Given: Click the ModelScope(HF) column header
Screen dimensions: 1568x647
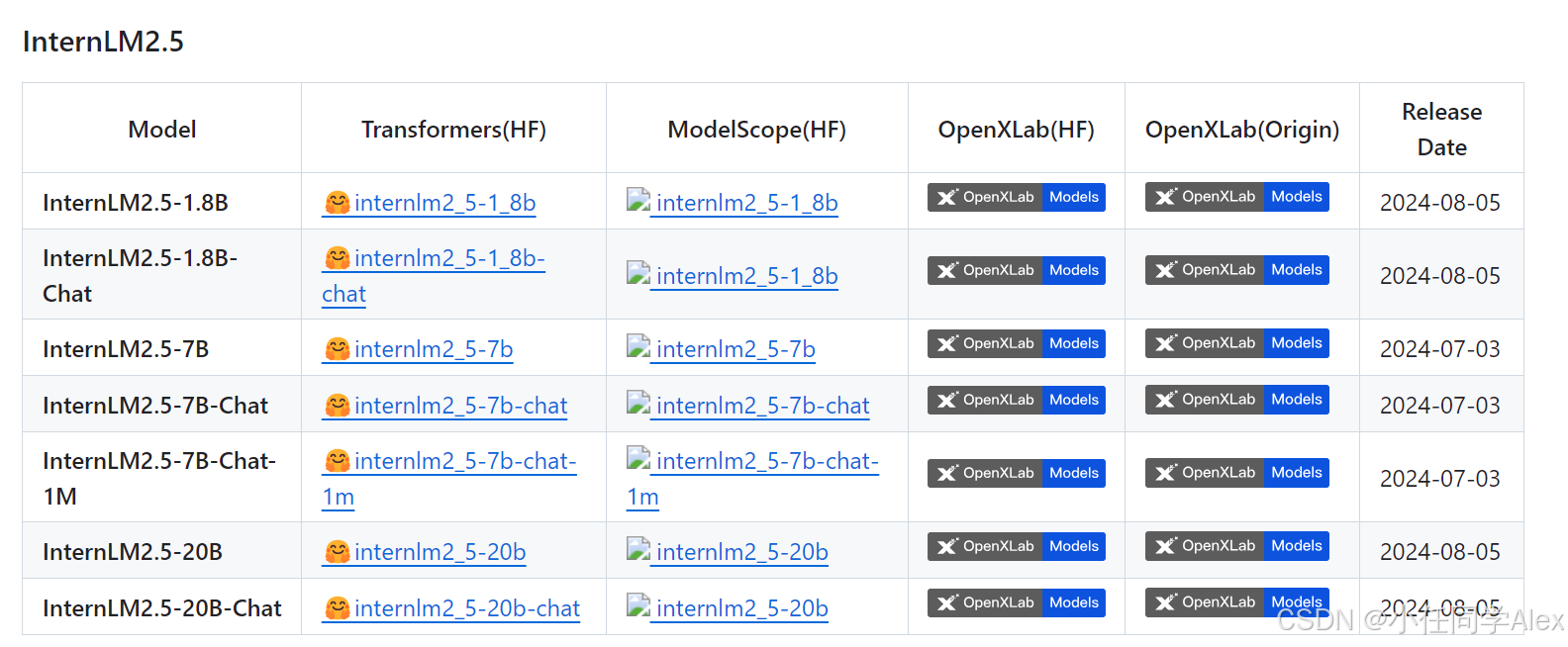Looking at the screenshot, I should click(757, 130).
